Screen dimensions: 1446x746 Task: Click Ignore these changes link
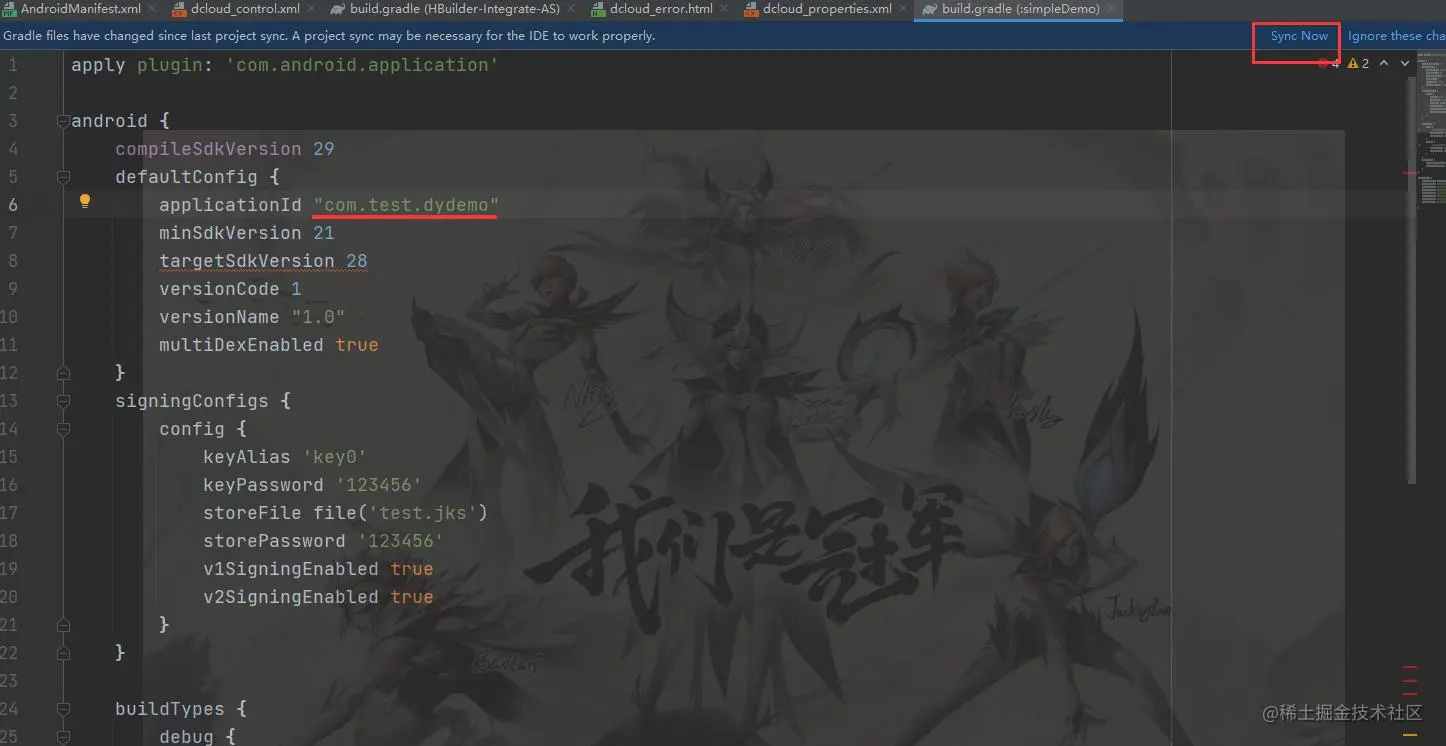pyautogui.click(x=1396, y=36)
